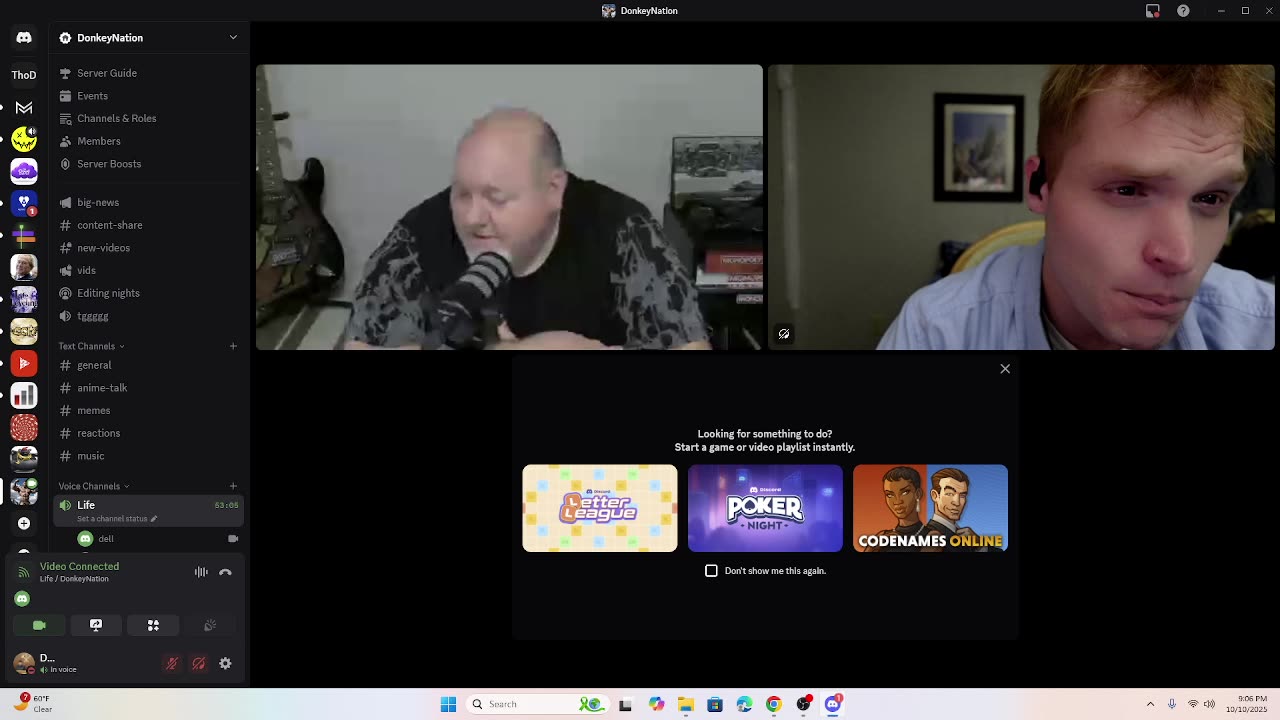Screen dimensions: 1280x720
Task: Open Microsoft Edge from taskbar
Action: (x=744, y=704)
